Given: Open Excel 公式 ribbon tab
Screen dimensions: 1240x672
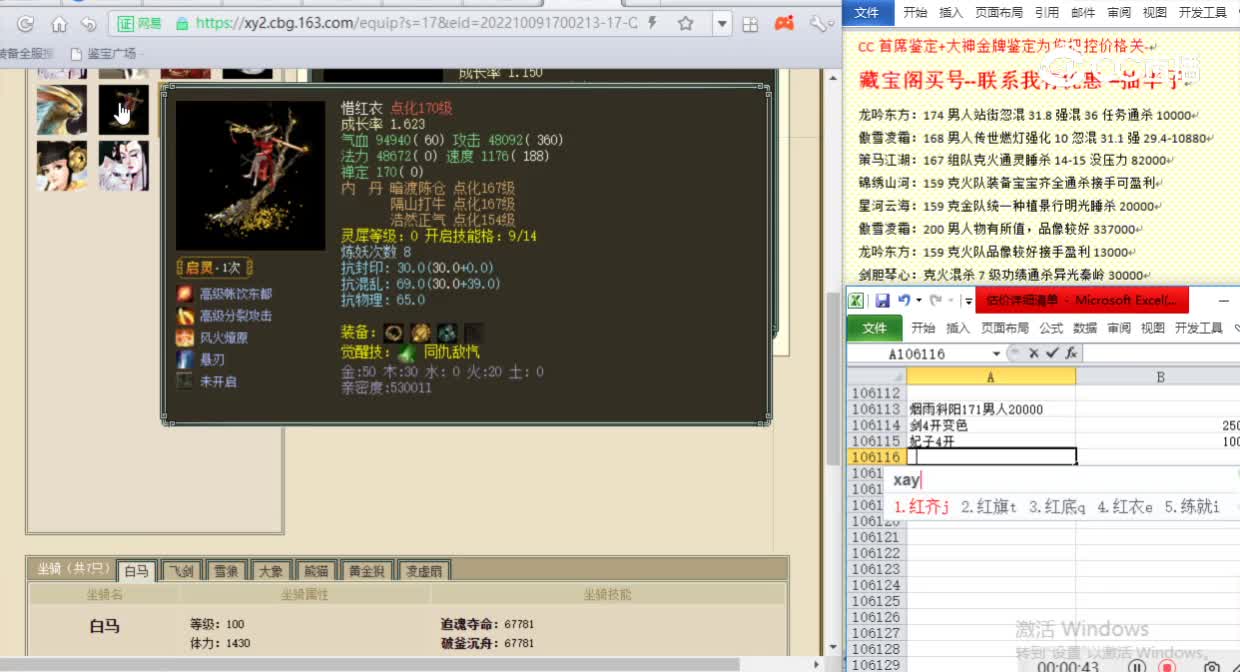Looking at the screenshot, I should click(1051, 328).
